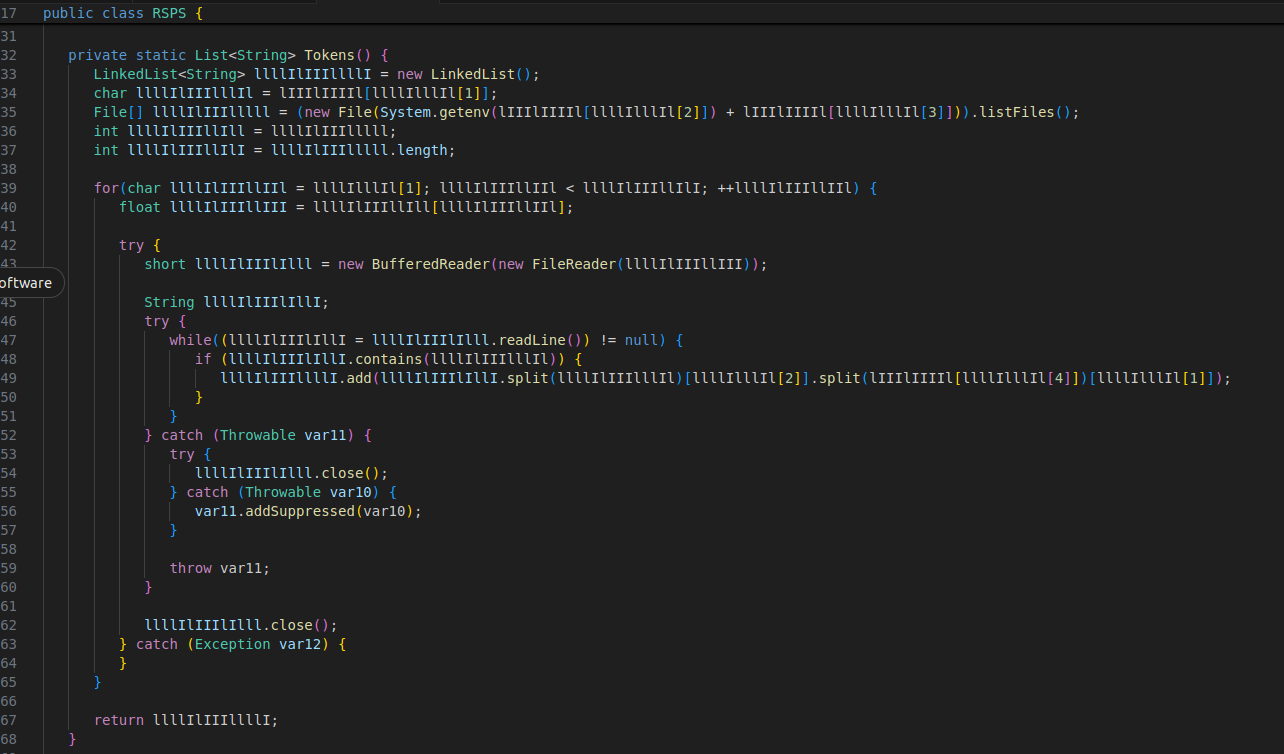Place cursor on Tokens() method name

(x=338, y=55)
